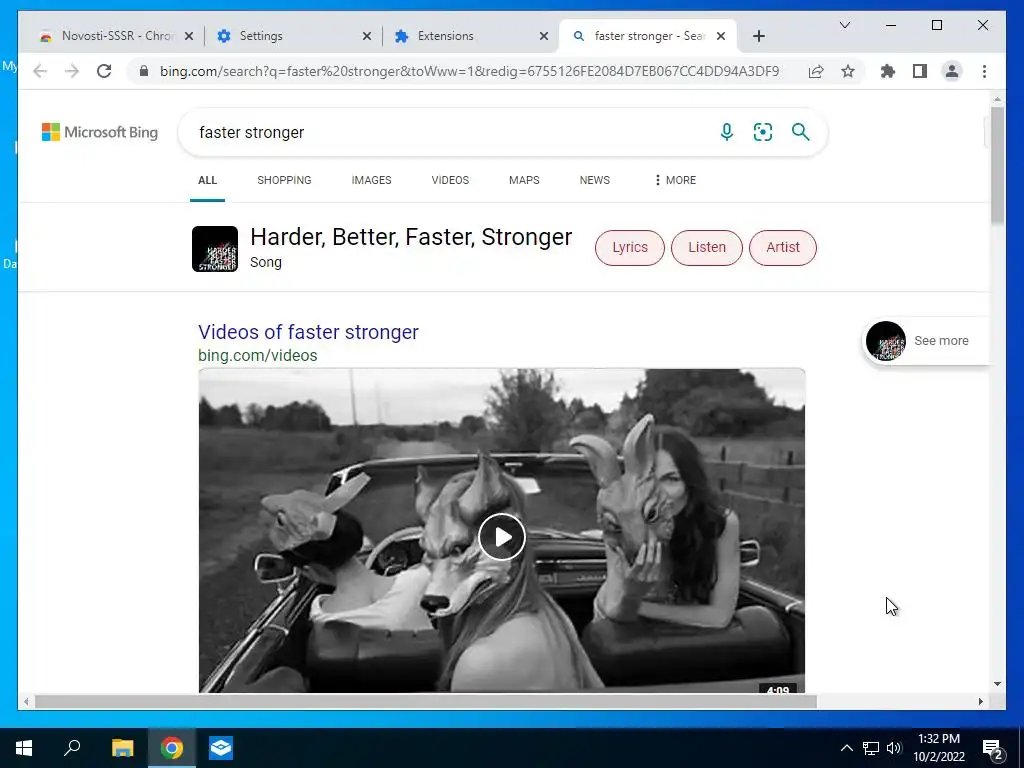Select the VIDEOS search category
The image size is (1024, 768).
450,180
